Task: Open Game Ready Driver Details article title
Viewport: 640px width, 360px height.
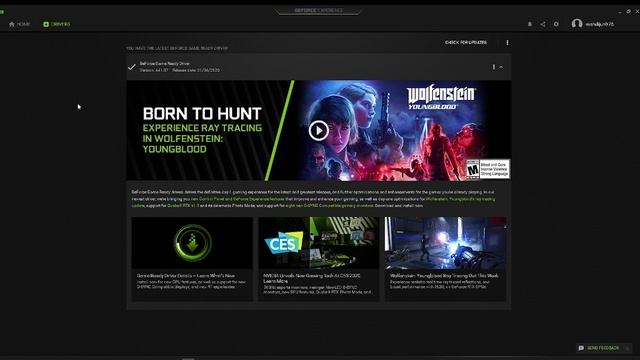Action: coord(186,276)
